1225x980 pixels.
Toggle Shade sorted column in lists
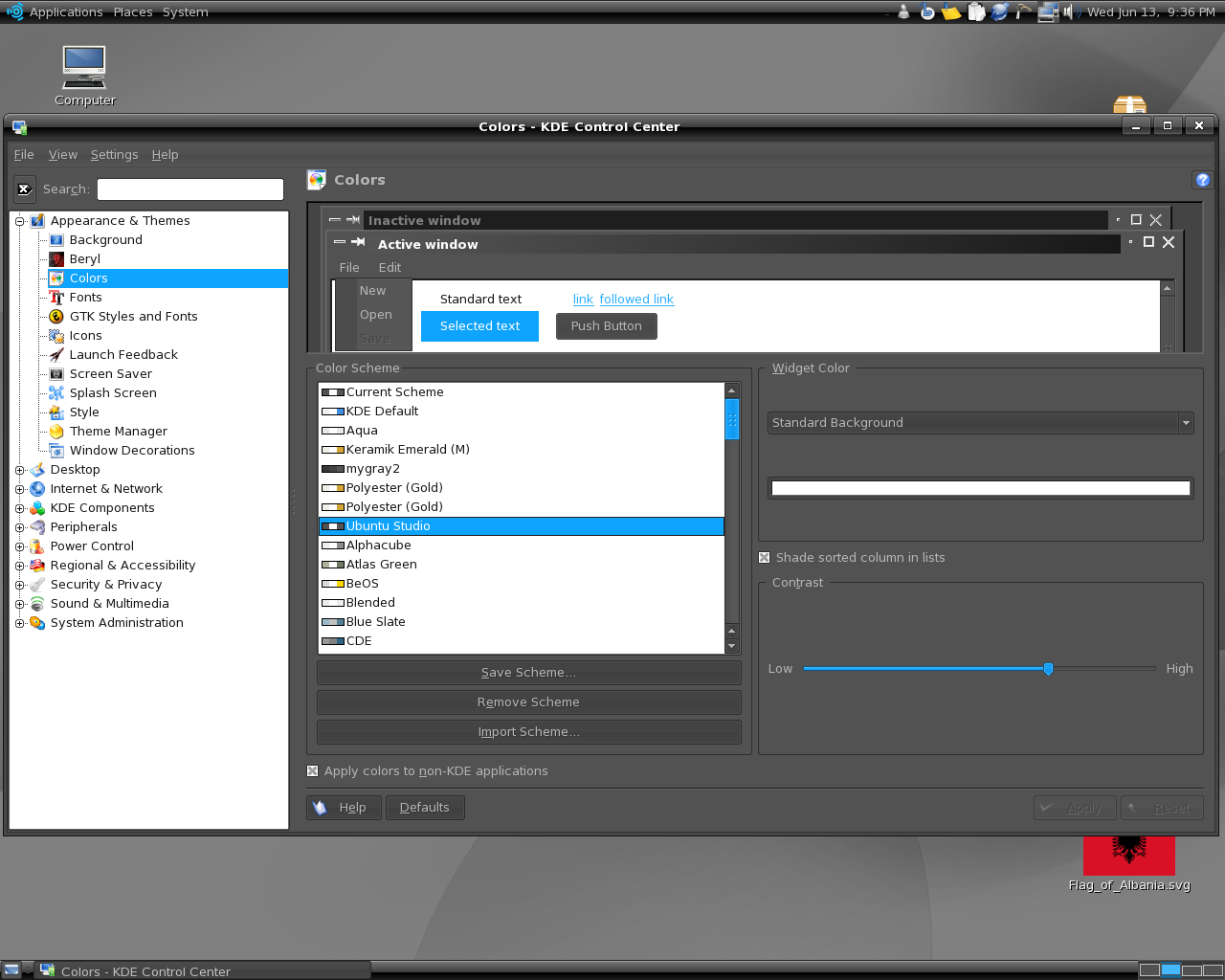click(765, 558)
